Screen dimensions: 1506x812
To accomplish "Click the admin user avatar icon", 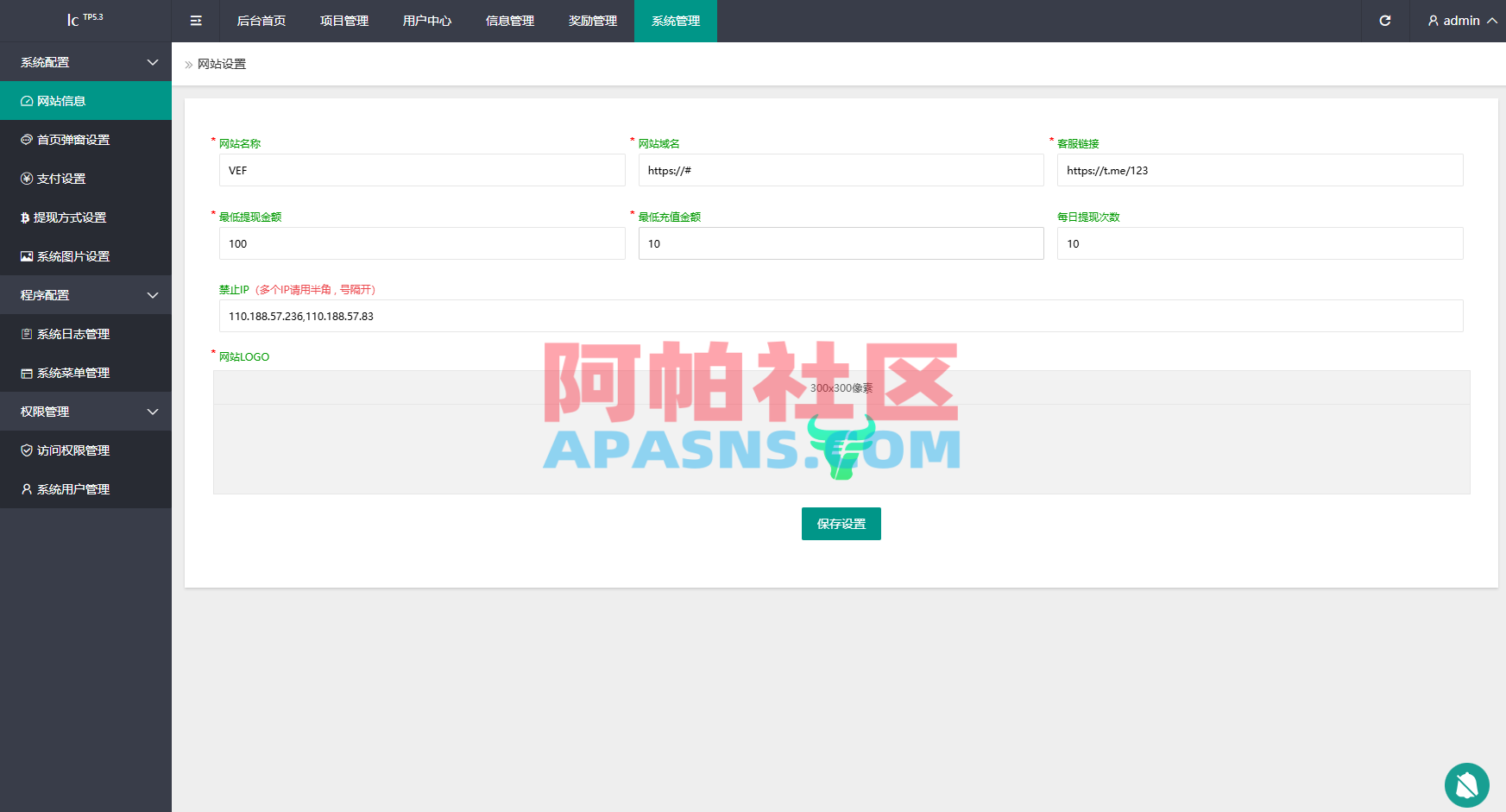I will (x=1434, y=21).
